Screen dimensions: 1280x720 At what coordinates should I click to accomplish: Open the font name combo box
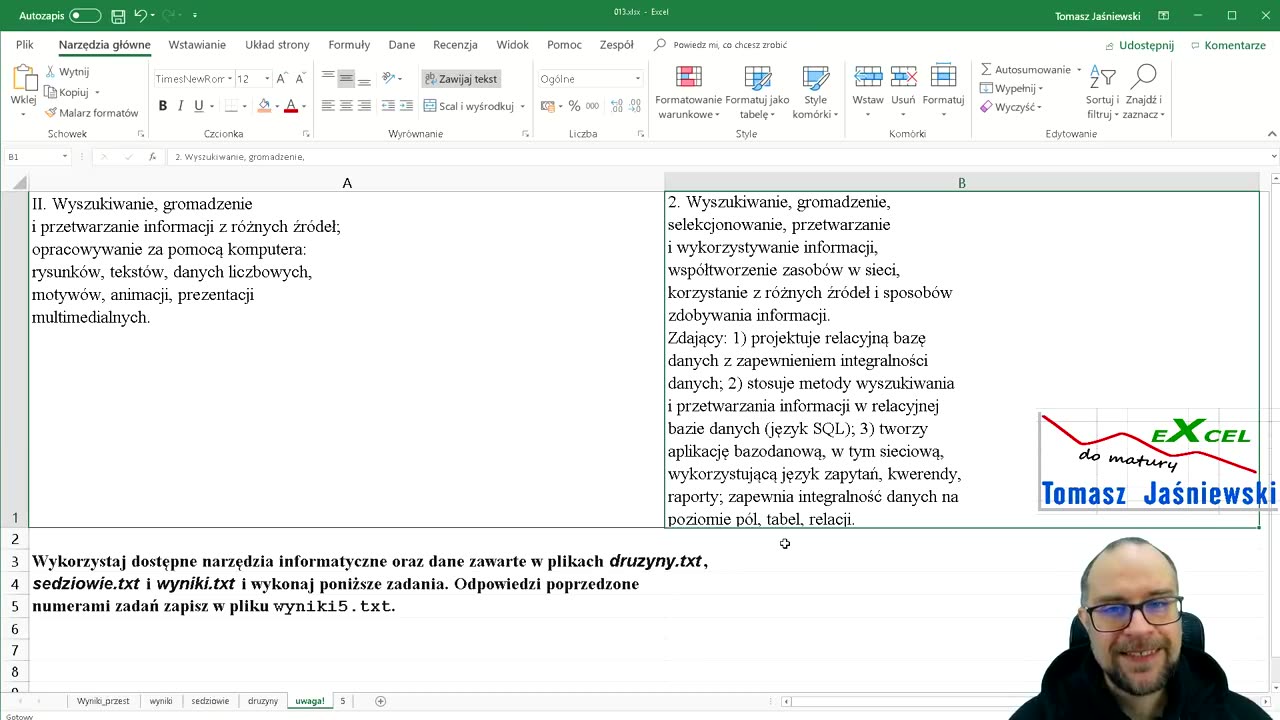click(x=193, y=79)
